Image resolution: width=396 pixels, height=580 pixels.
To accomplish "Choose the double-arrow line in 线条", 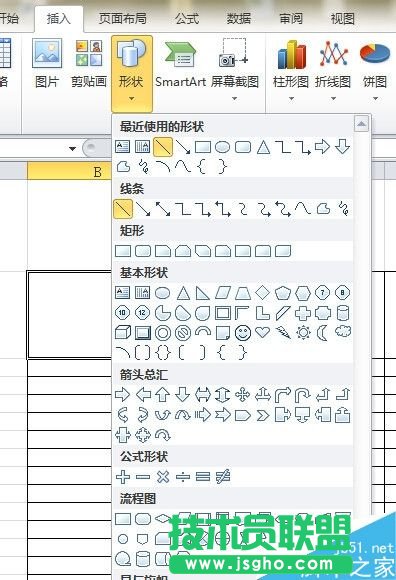I will (x=163, y=209).
